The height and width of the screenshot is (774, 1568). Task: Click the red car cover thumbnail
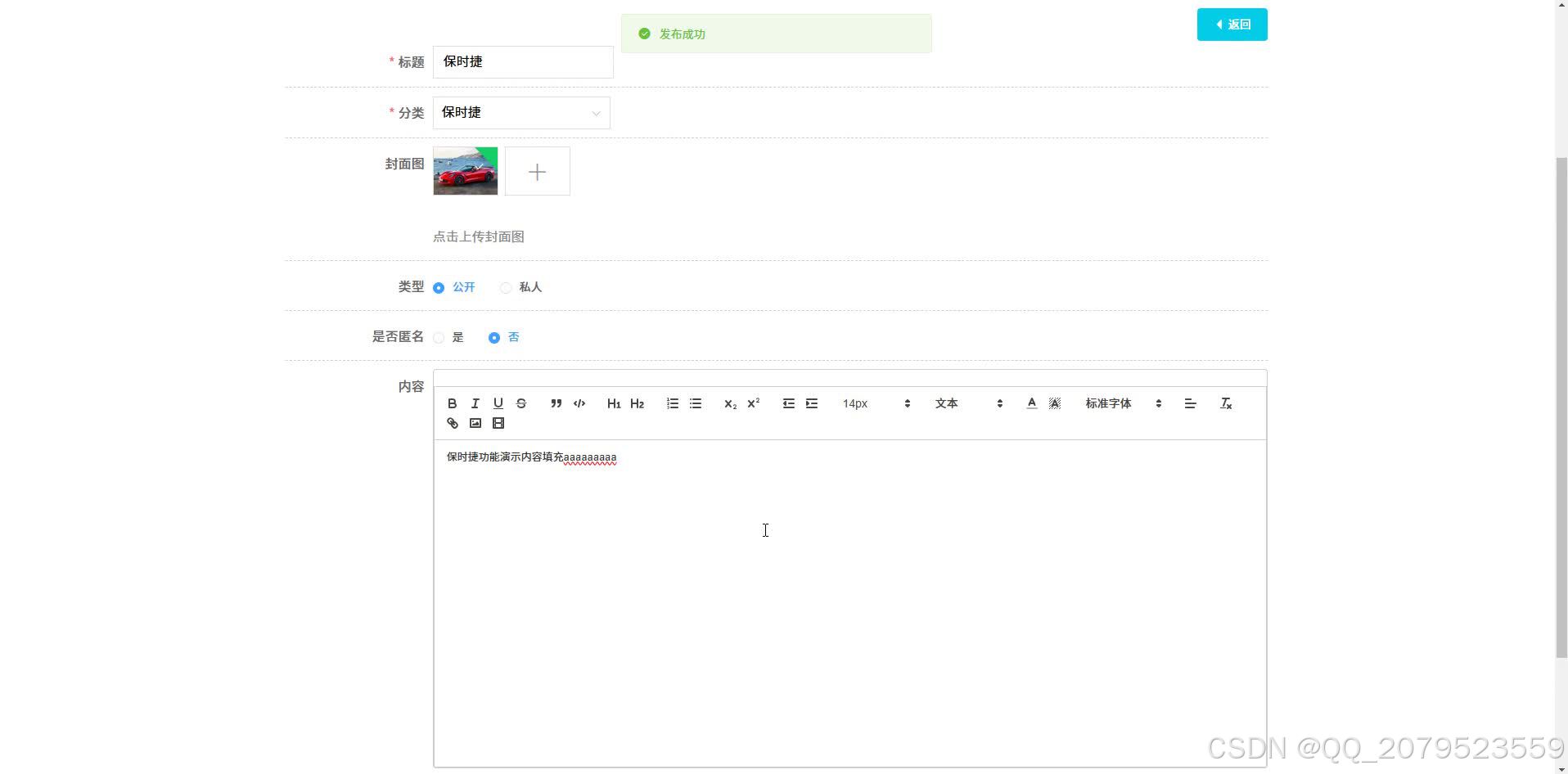pyautogui.click(x=465, y=171)
